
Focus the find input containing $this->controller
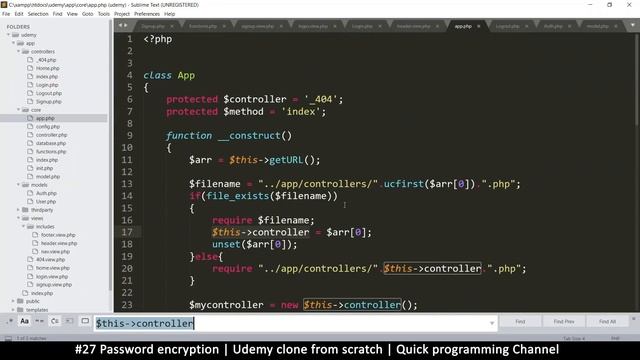click(296, 323)
